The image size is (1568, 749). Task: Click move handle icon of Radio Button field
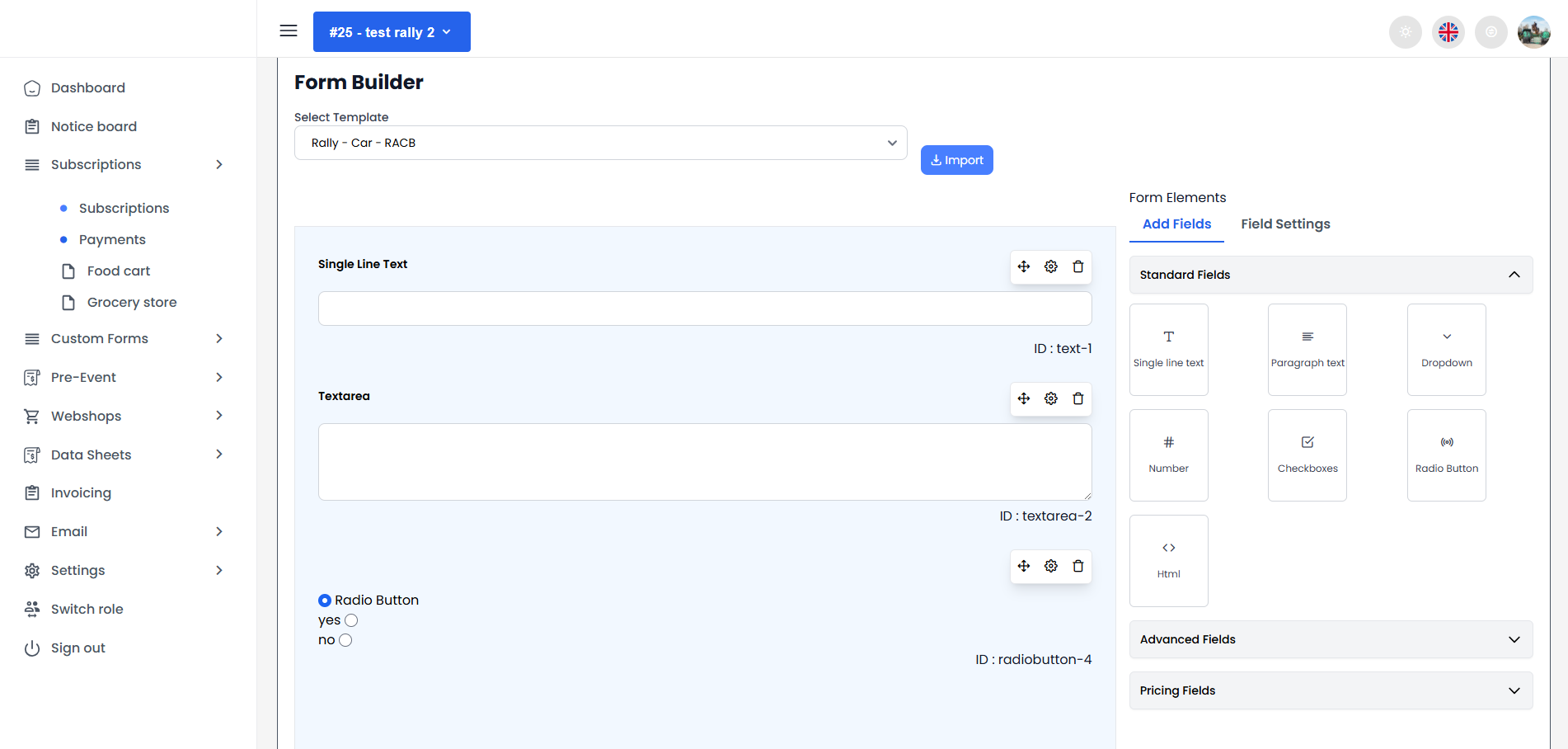pyautogui.click(x=1023, y=566)
